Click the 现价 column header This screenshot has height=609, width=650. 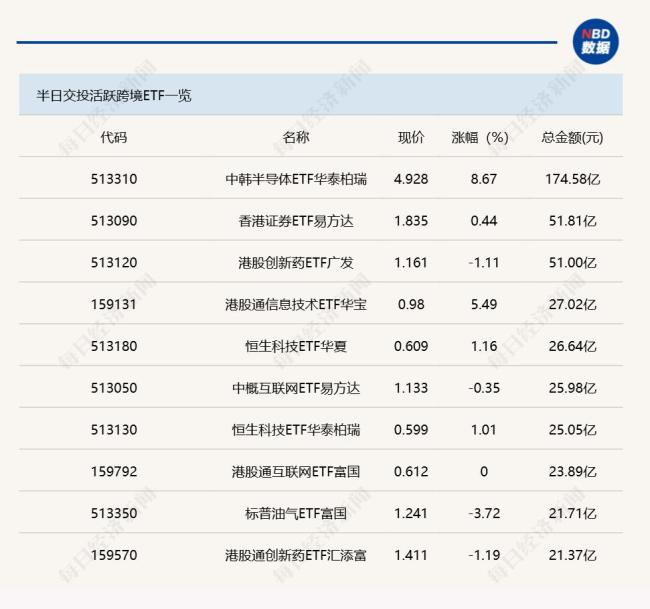pos(411,137)
